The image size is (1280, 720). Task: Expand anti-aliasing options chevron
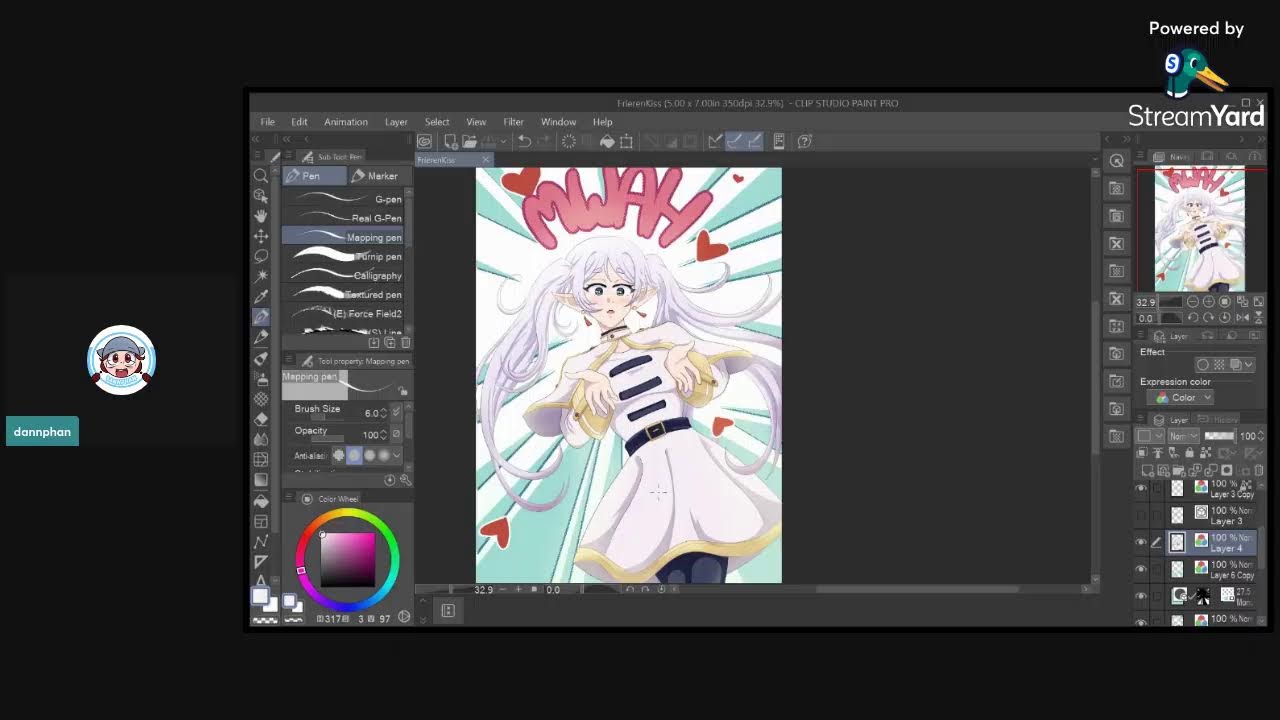click(x=396, y=455)
